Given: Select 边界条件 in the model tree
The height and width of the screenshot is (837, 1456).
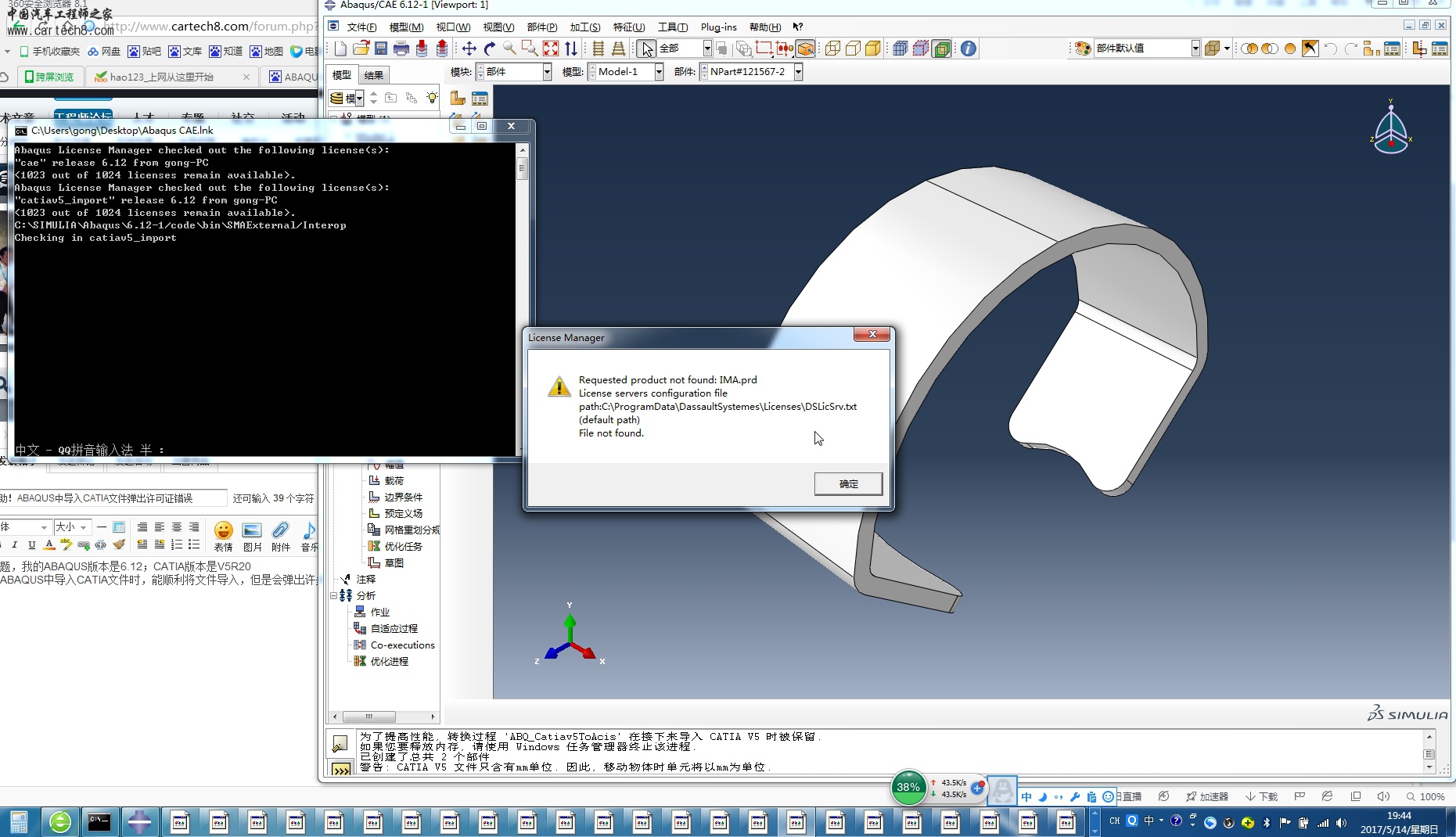Looking at the screenshot, I should tap(403, 497).
